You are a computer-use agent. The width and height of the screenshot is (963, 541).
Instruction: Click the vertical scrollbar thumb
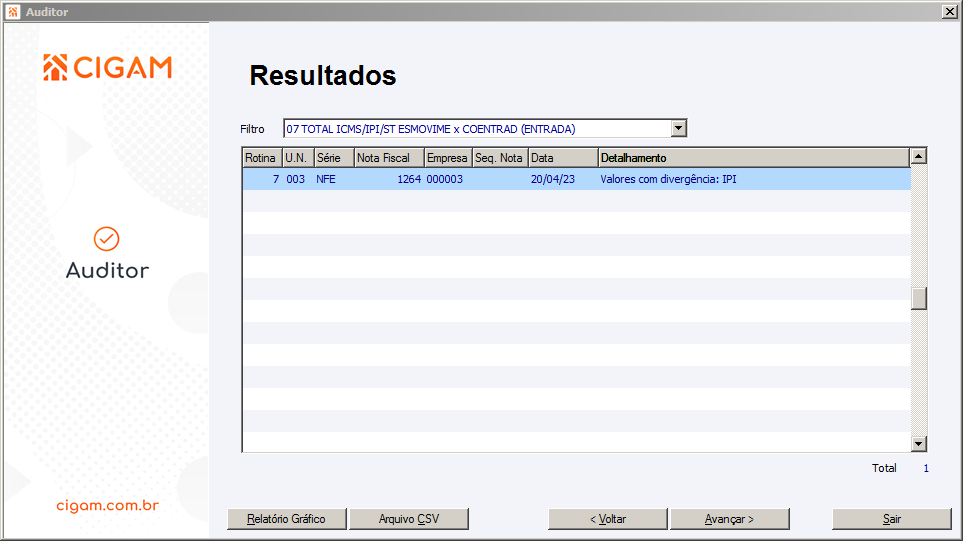tap(918, 298)
